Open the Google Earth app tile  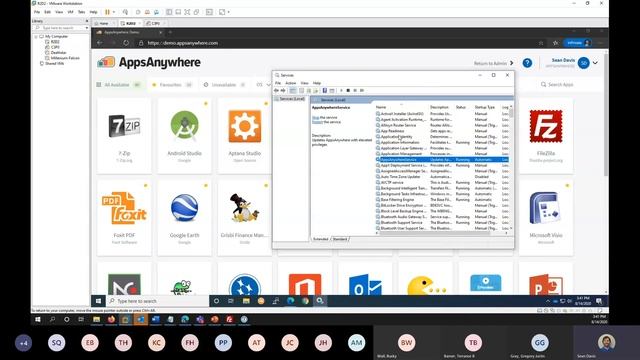coord(184,218)
